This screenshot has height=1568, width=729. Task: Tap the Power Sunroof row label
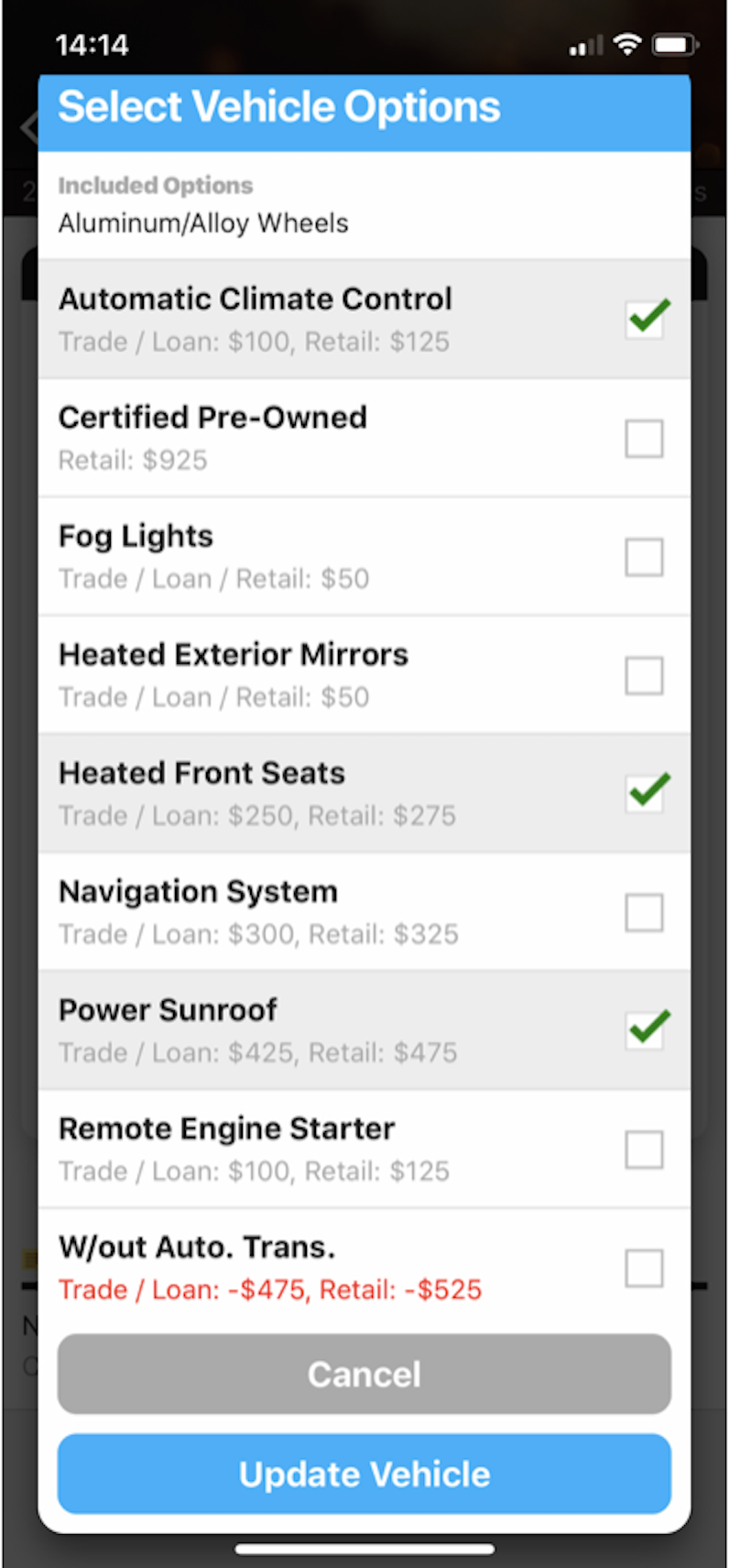tap(168, 1010)
